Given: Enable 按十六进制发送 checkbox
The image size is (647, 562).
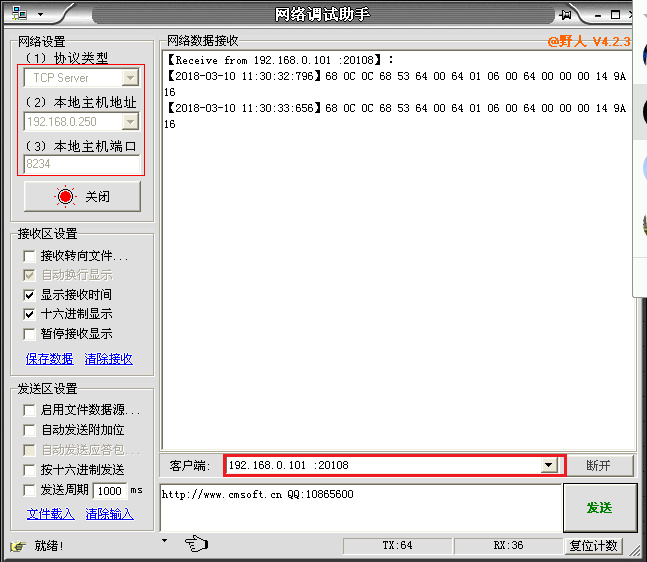Looking at the screenshot, I should click(x=29, y=470).
